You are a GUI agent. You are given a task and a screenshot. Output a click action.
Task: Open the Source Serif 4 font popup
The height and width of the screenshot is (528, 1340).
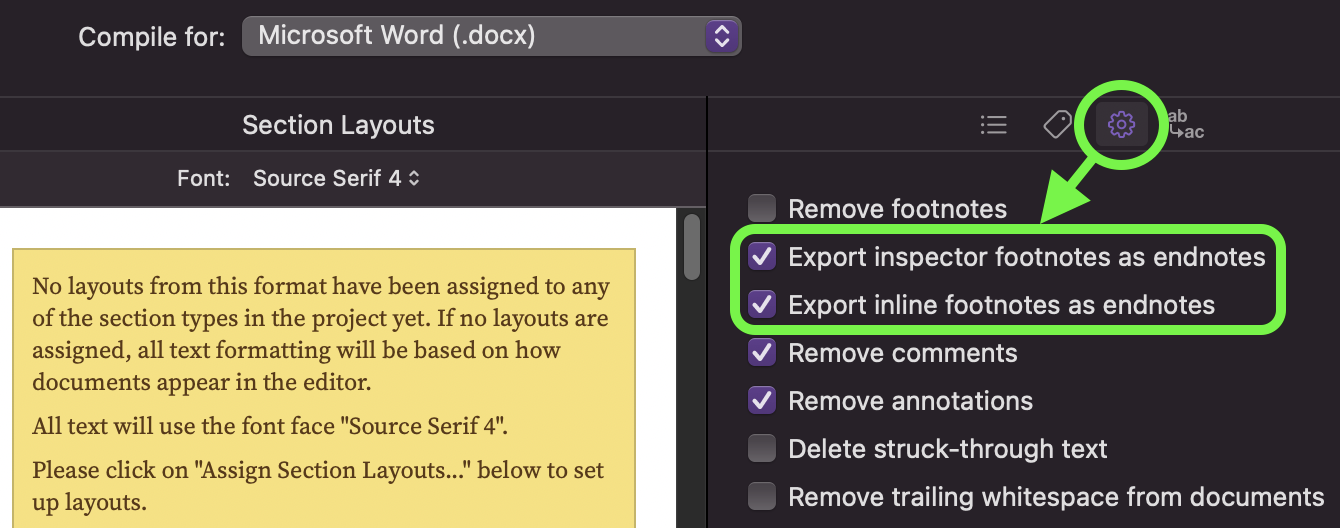pyautogui.click(x=336, y=179)
